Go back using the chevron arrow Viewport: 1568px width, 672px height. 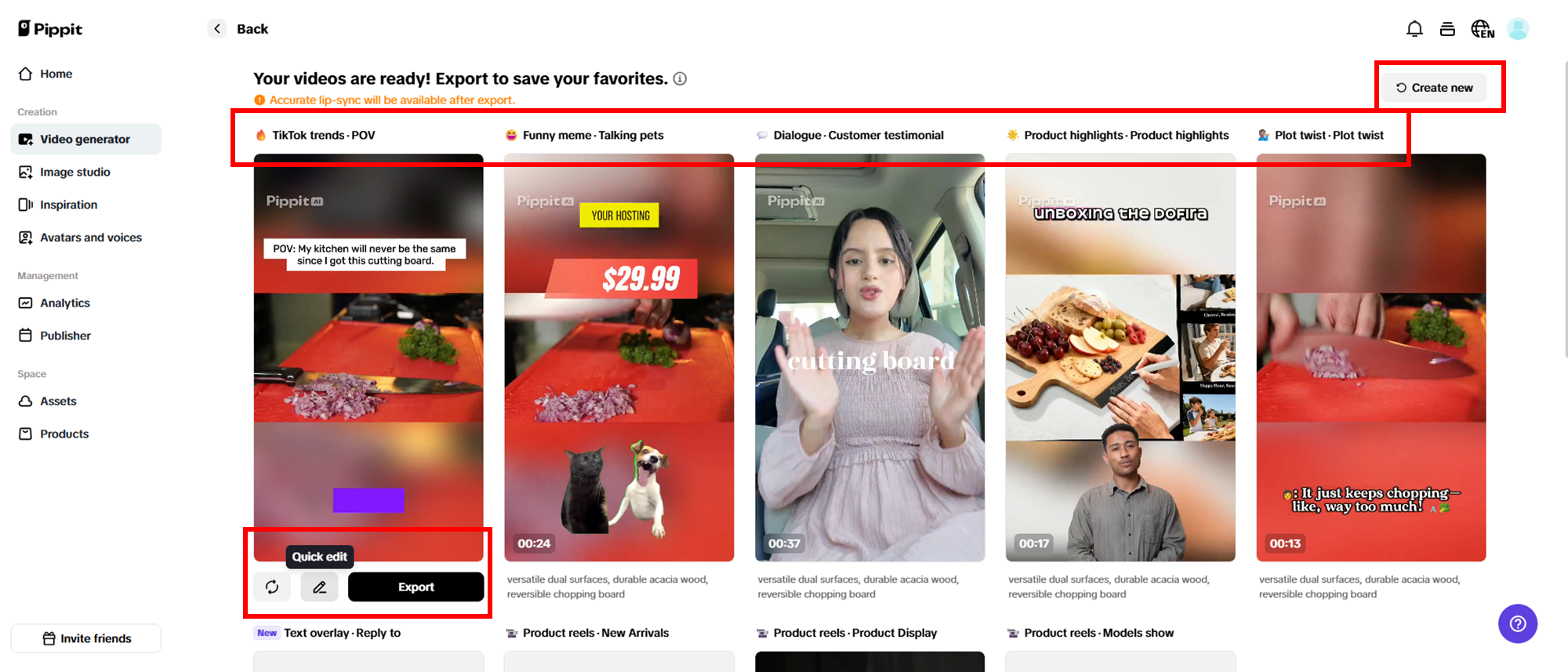(217, 29)
